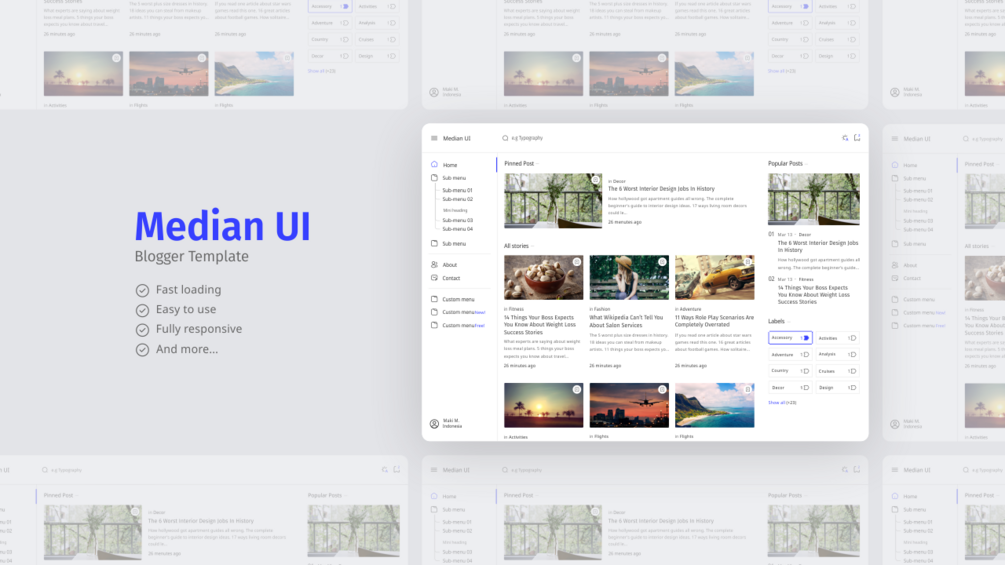Open The 6 Worst Interior Design Jobs title
This screenshot has width=1005, height=565.
(x=661, y=189)
